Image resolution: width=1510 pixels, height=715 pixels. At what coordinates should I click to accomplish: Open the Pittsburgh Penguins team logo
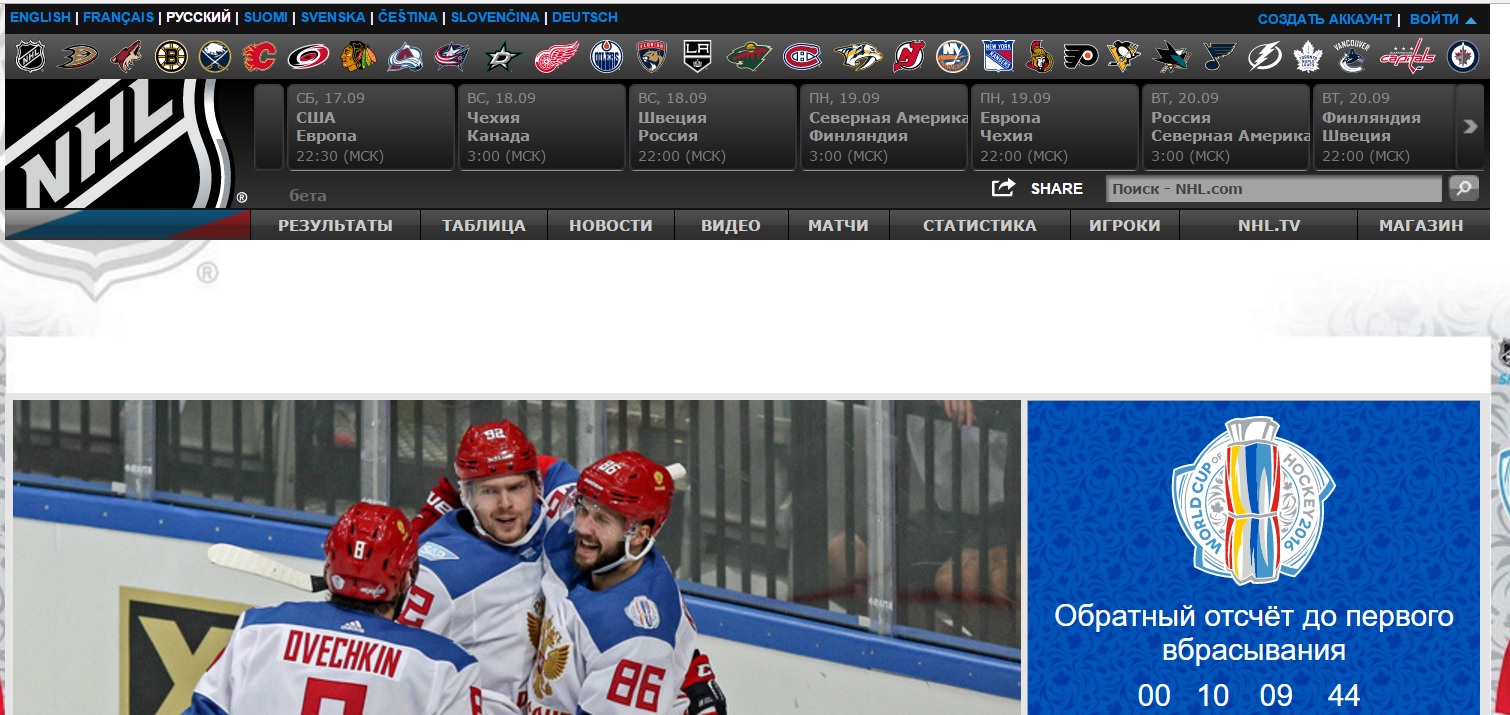(x=1124, y=57)
